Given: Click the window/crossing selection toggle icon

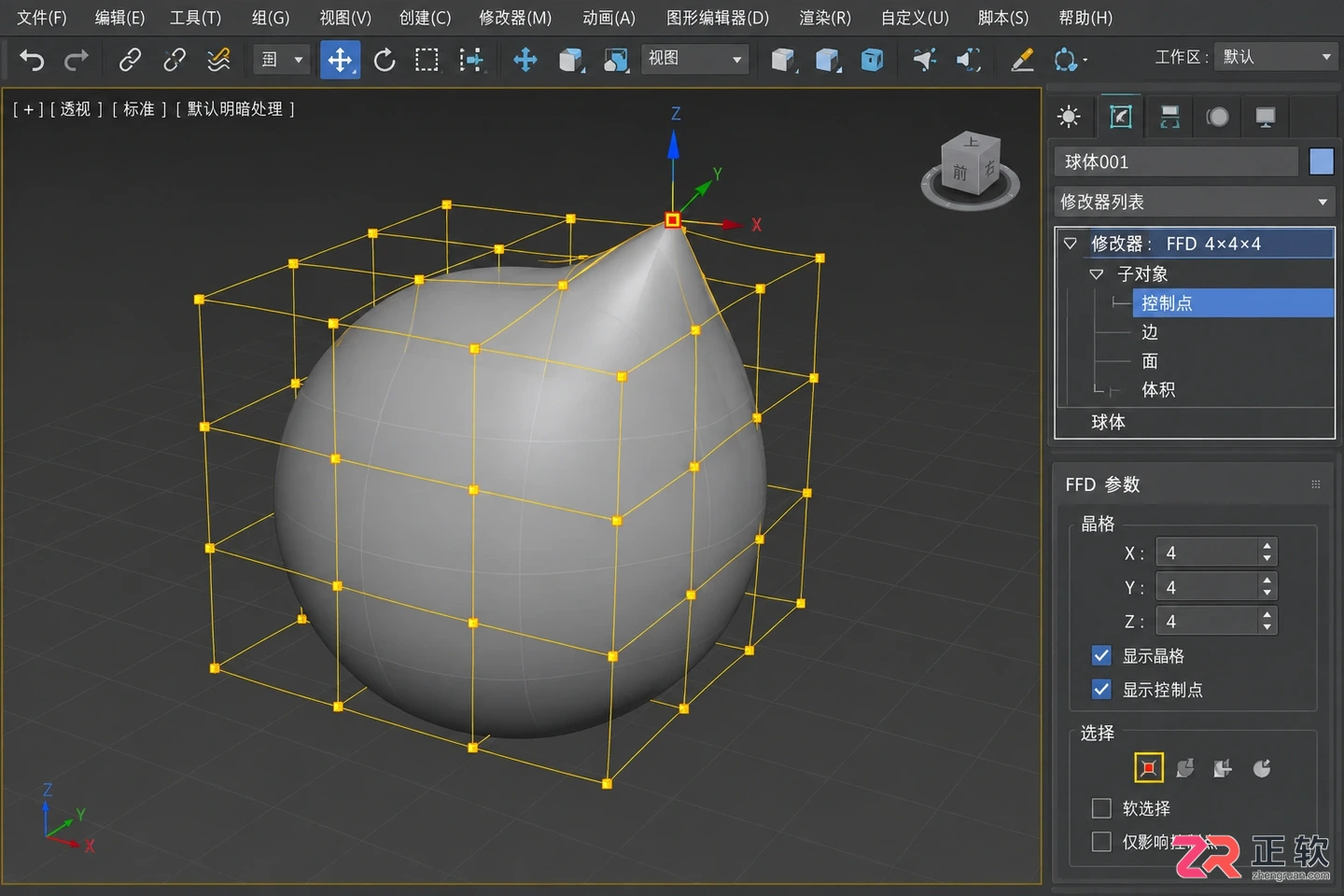Looking at the screenshot, I should click(x=471, y=61).
